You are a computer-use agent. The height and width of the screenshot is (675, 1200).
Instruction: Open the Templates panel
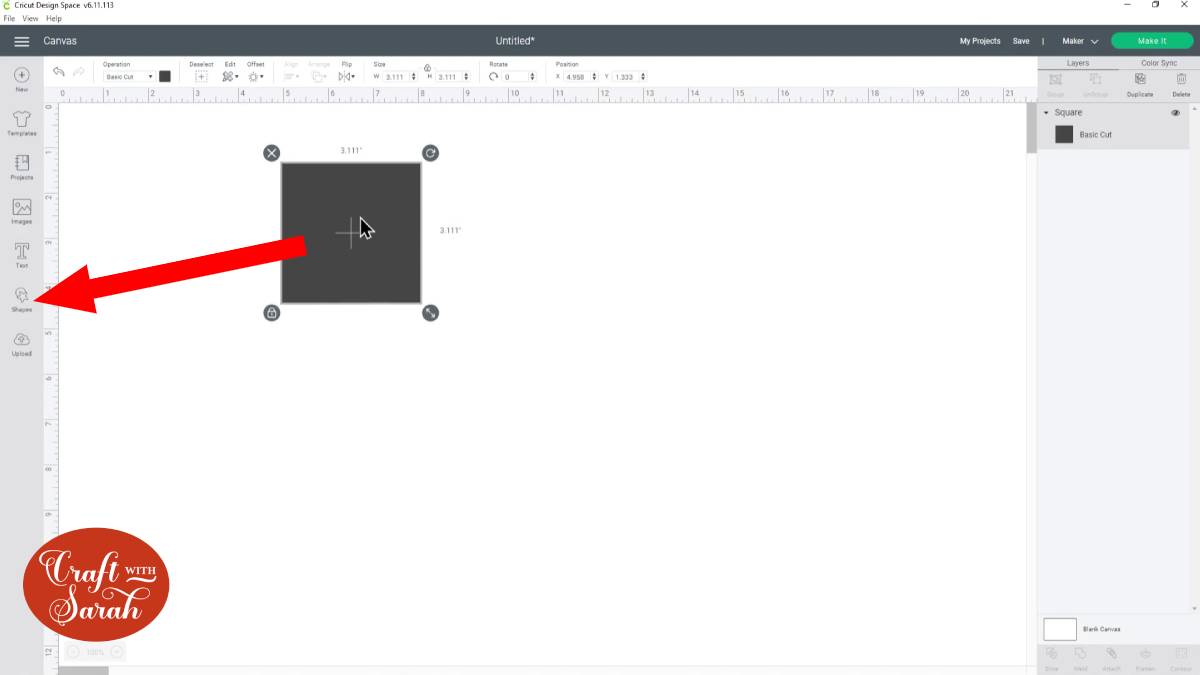21,123
